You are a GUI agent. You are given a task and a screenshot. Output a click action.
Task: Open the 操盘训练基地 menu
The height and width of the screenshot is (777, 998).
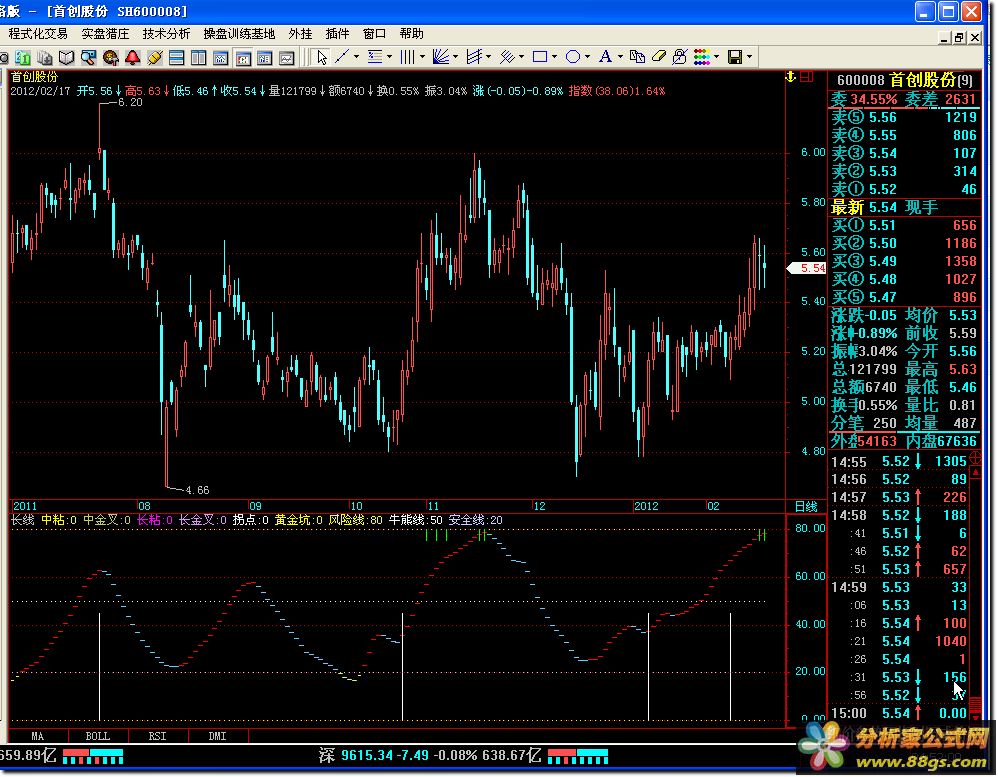click(239, 34)
